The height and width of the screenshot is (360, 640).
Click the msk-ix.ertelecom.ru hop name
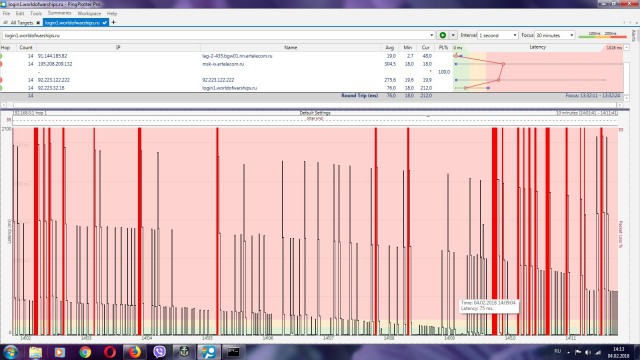(x=223, y=64)
